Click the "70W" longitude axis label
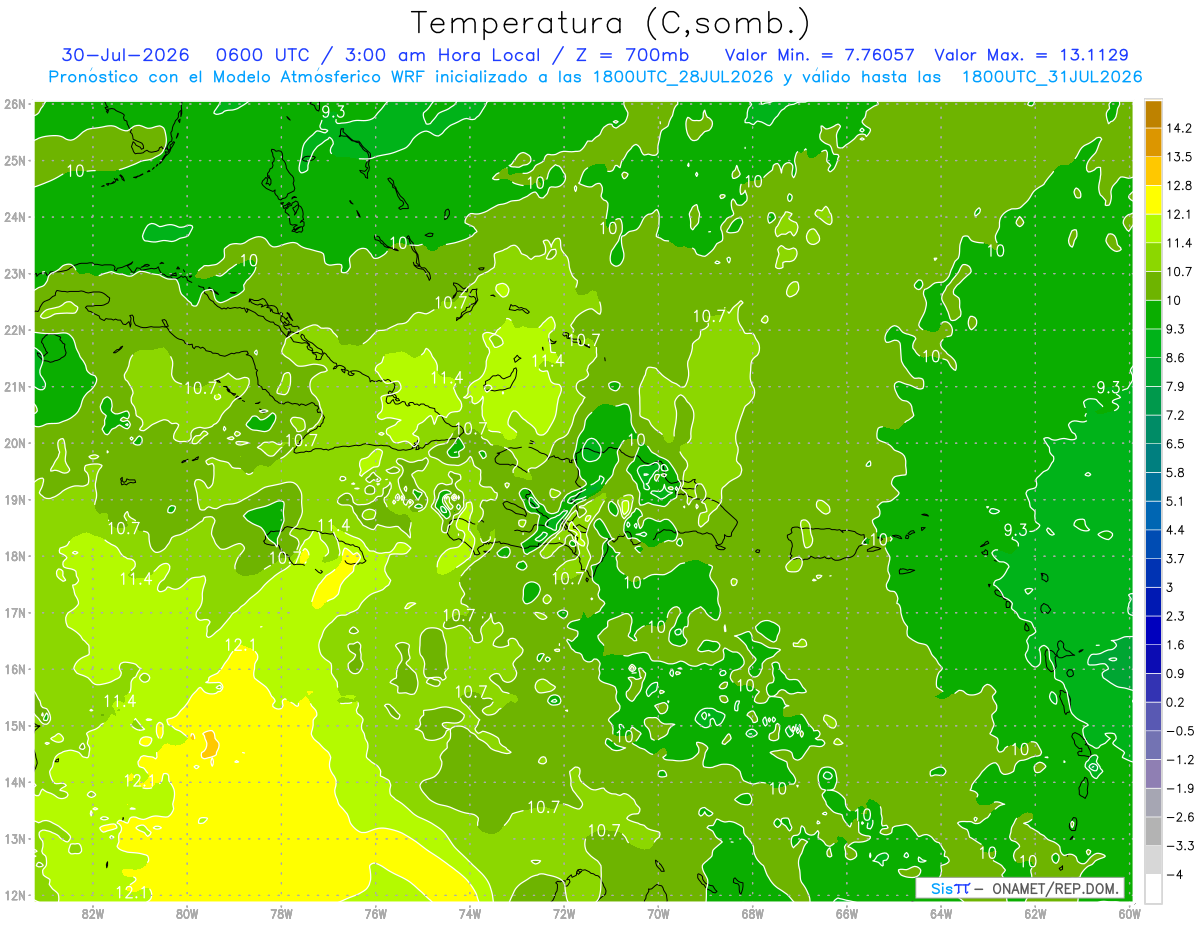Viewport: 1200px width, 927px height. (658, 914)
